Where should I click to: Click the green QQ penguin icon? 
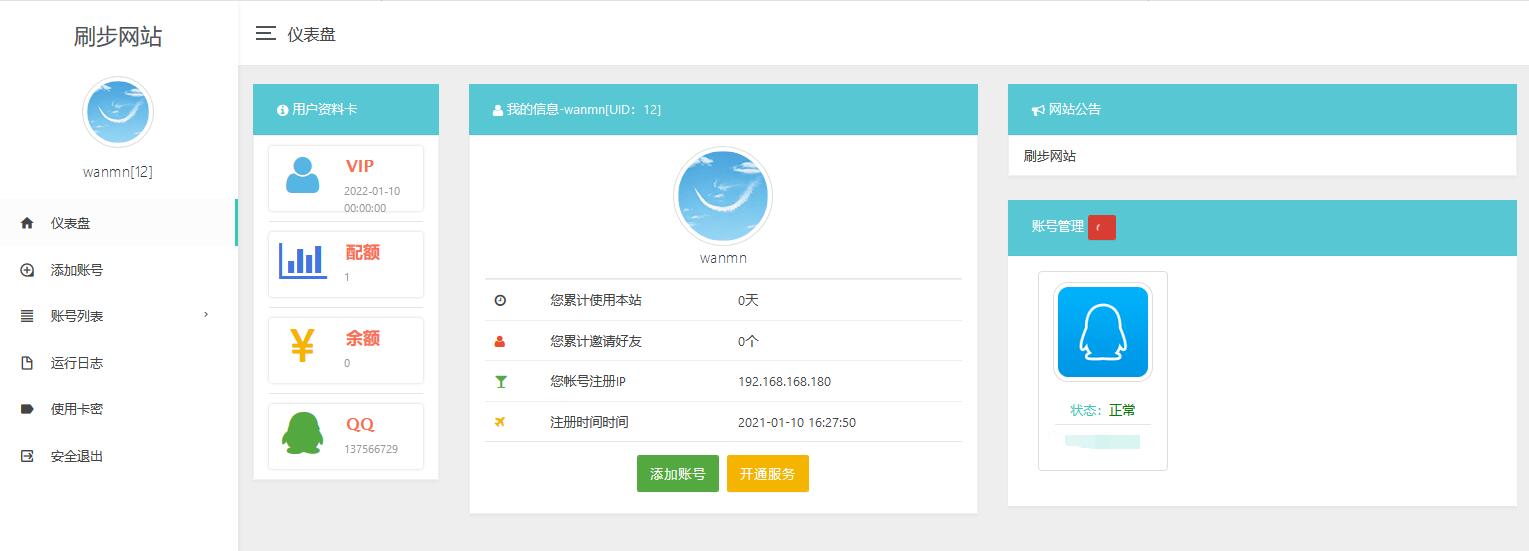[x=302, y=433]
